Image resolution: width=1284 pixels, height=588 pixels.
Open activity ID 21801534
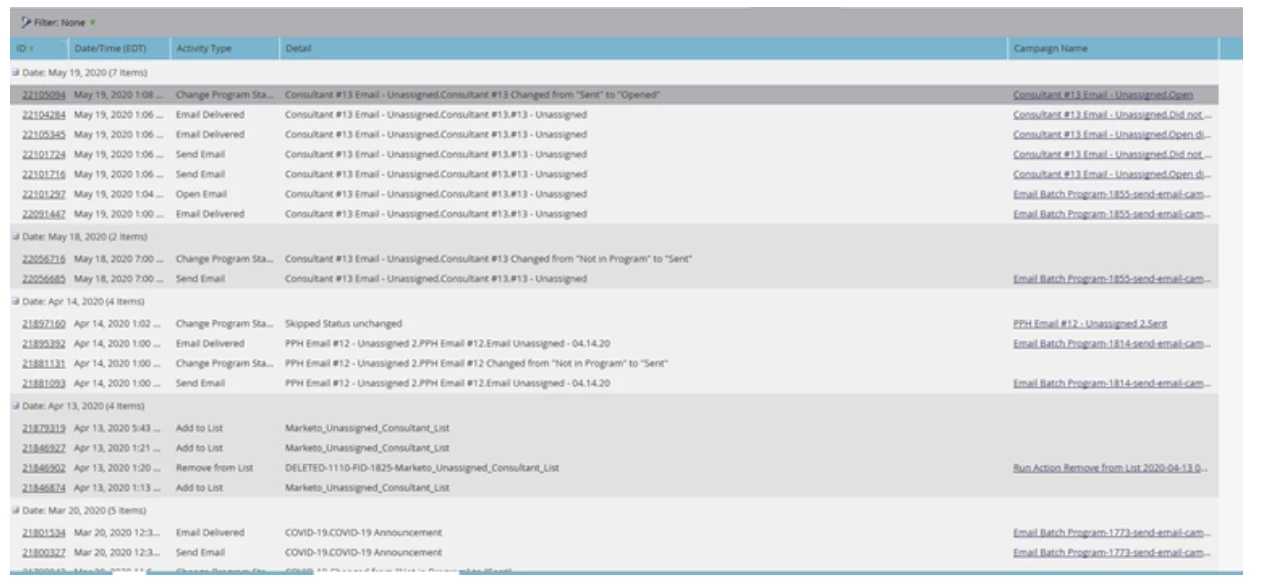pyautogui.click(x=44, y=533)
